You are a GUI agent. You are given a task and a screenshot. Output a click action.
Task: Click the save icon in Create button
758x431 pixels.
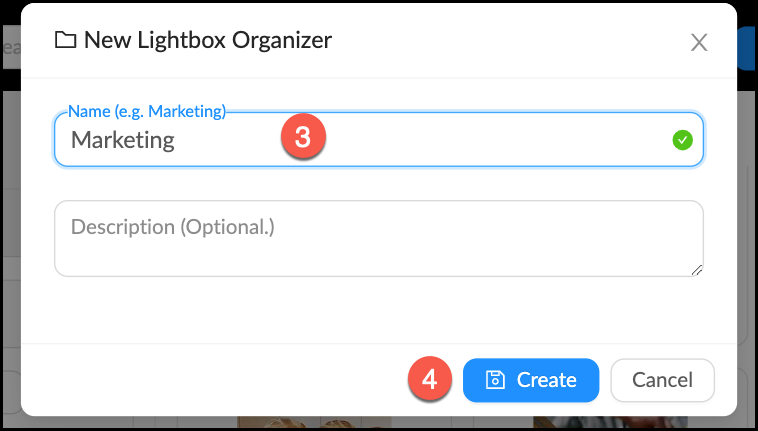tap(495, 380)
